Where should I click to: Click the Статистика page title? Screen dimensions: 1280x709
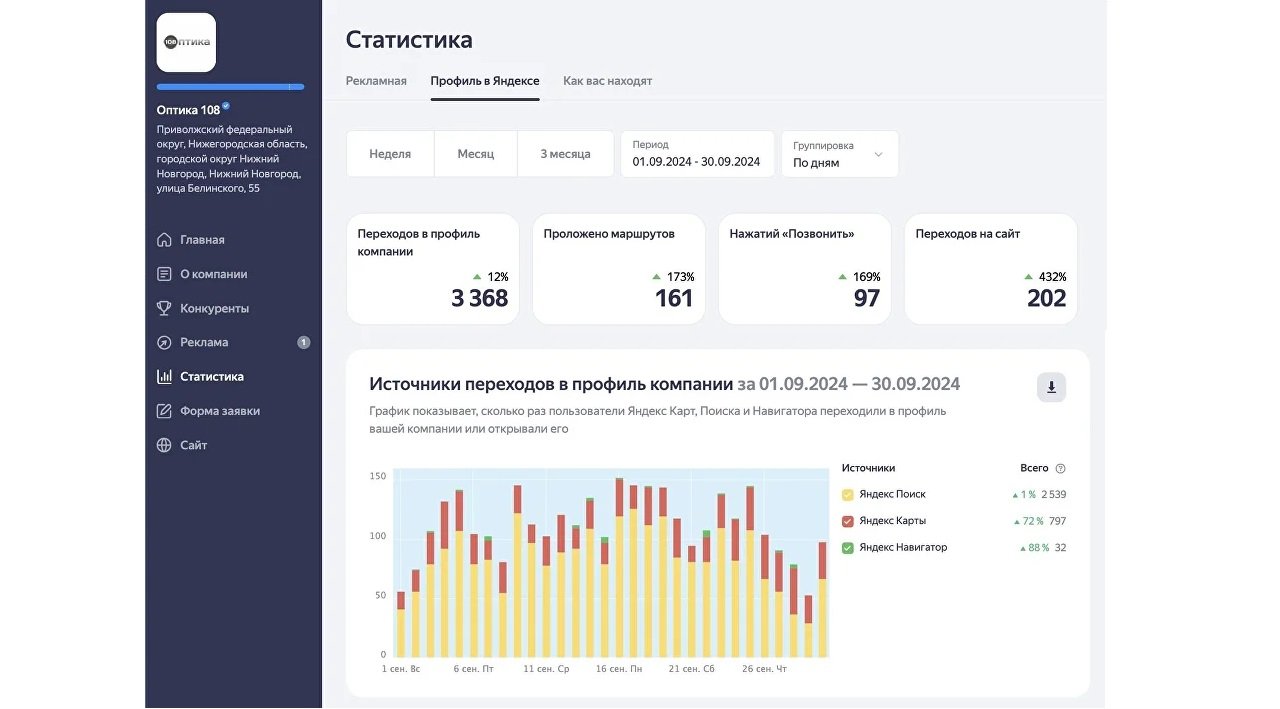409,40
